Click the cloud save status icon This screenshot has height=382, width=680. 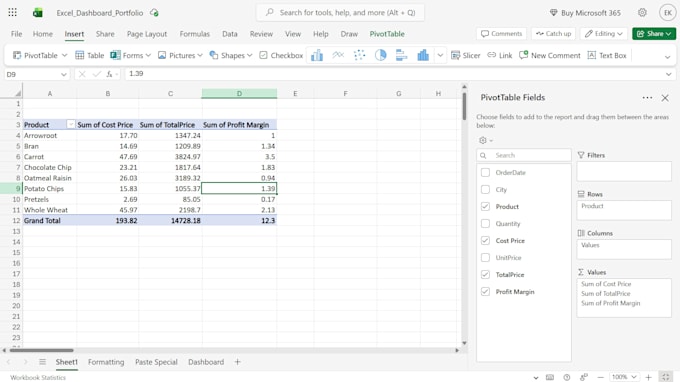pos(154,13)
